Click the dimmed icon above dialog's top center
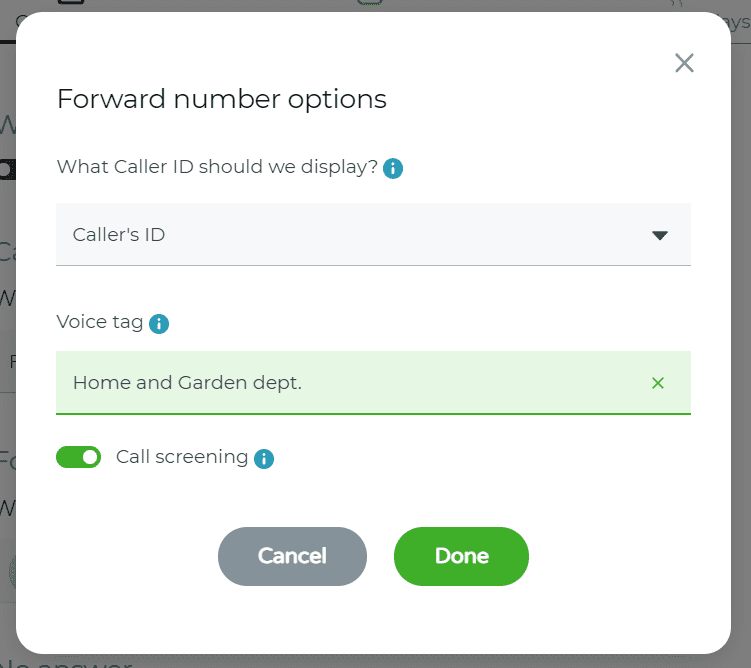Screen dimensions: 751x668 (x=370, y=4)
